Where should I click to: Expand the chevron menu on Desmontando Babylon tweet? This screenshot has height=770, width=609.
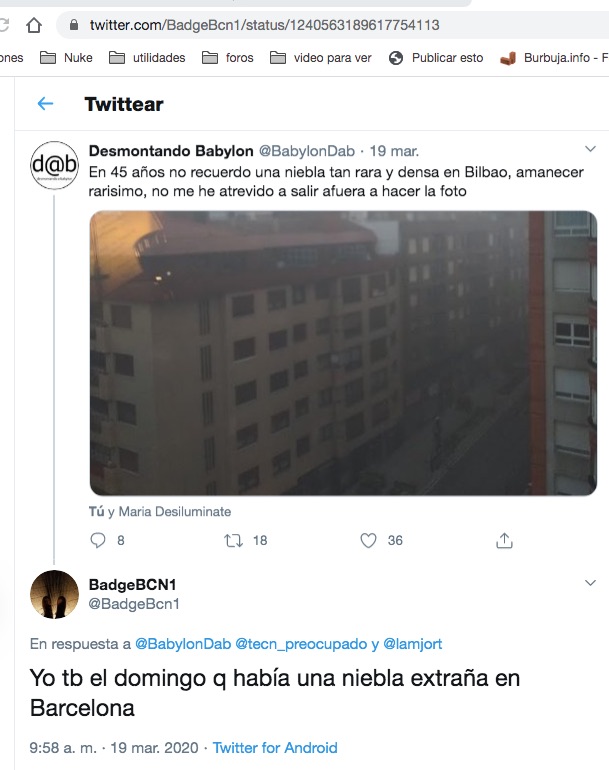click(x=590, y=149)
